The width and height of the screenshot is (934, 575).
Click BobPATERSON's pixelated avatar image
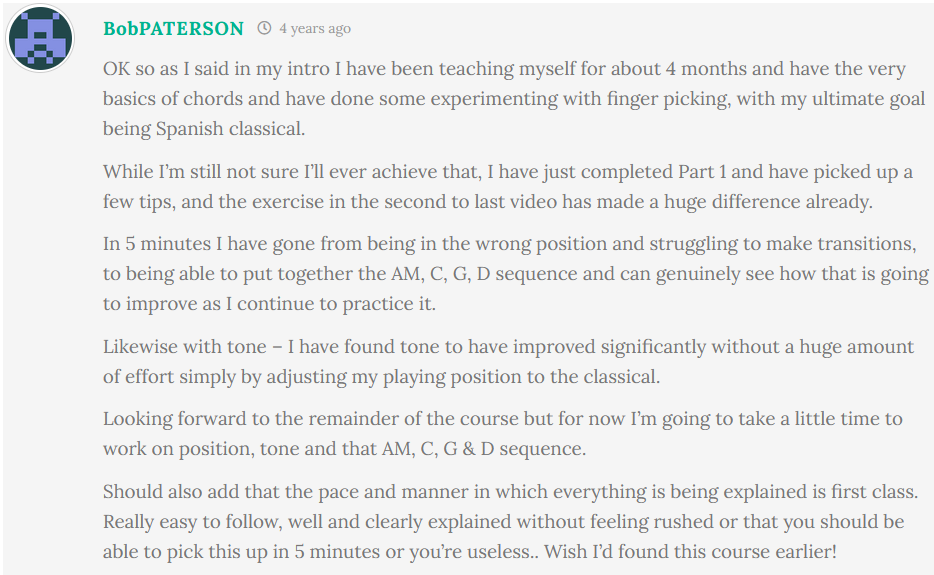(x=40, y=38)
